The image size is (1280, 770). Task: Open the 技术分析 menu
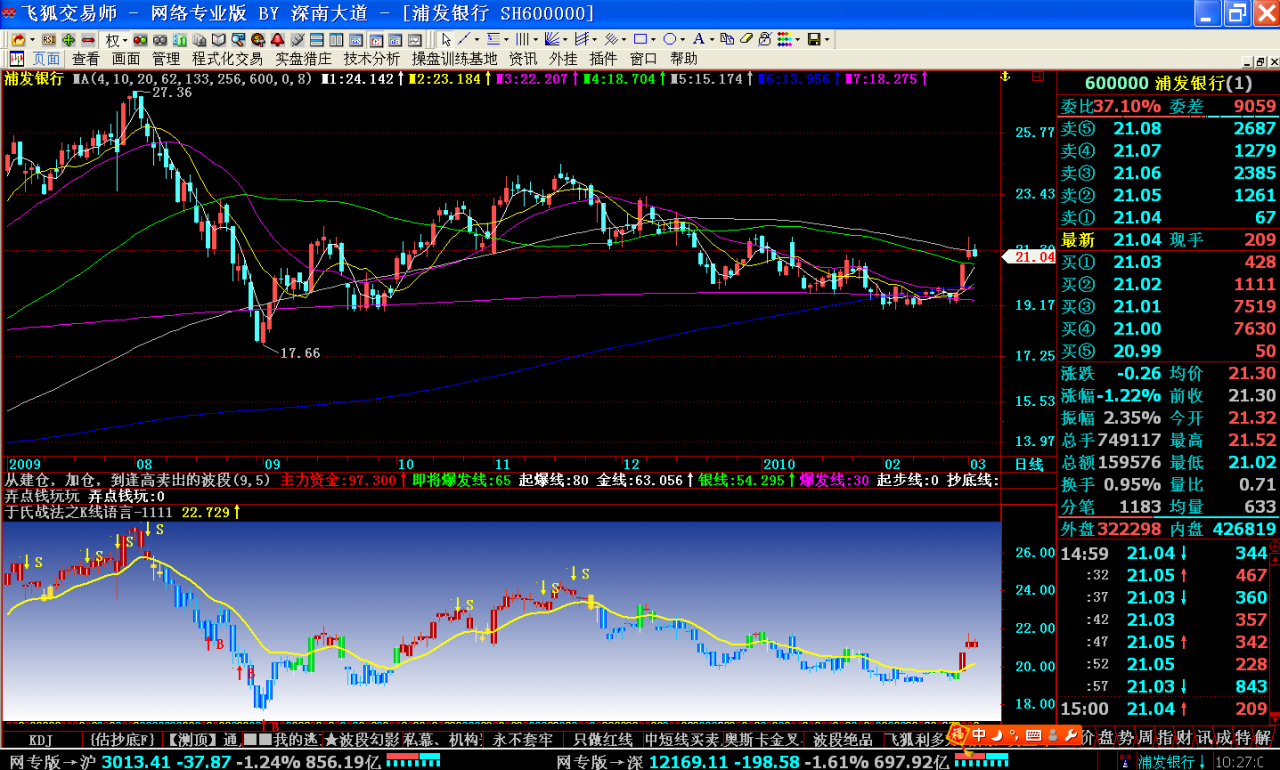pos(371,59)
